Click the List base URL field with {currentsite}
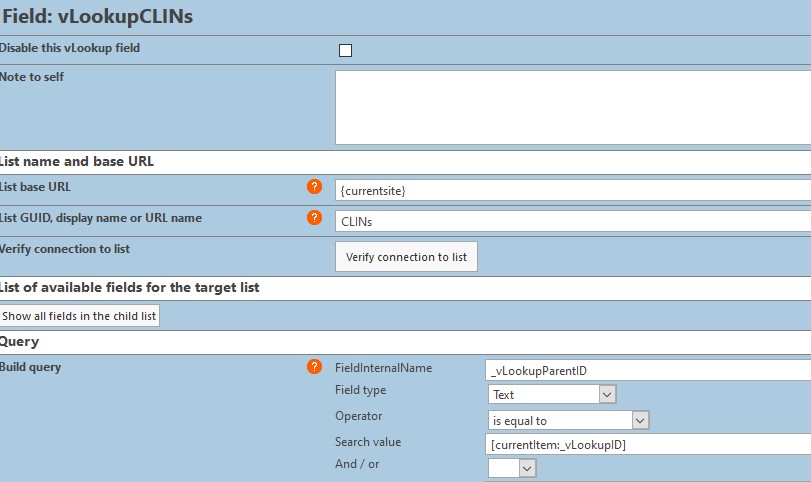 573,190
